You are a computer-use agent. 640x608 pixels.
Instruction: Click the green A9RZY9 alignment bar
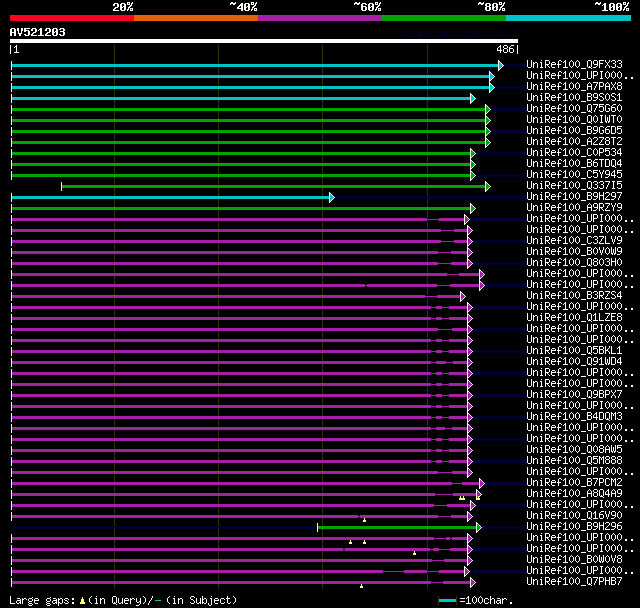click(241, 209)
